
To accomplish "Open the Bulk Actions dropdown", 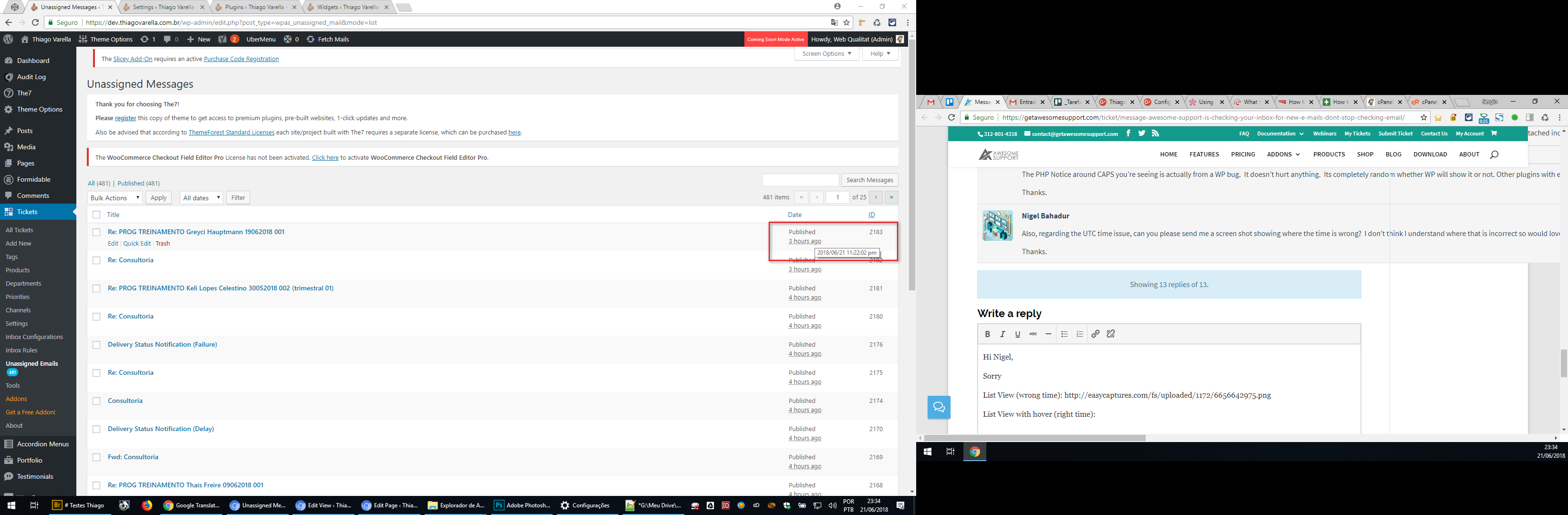I will pos(115,197).
